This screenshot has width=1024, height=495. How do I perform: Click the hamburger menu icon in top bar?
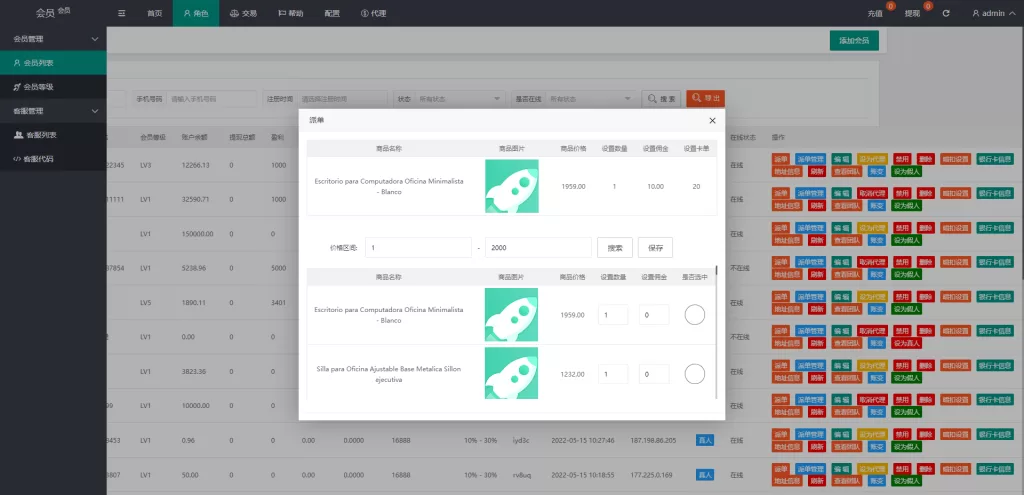click(121, 13)
